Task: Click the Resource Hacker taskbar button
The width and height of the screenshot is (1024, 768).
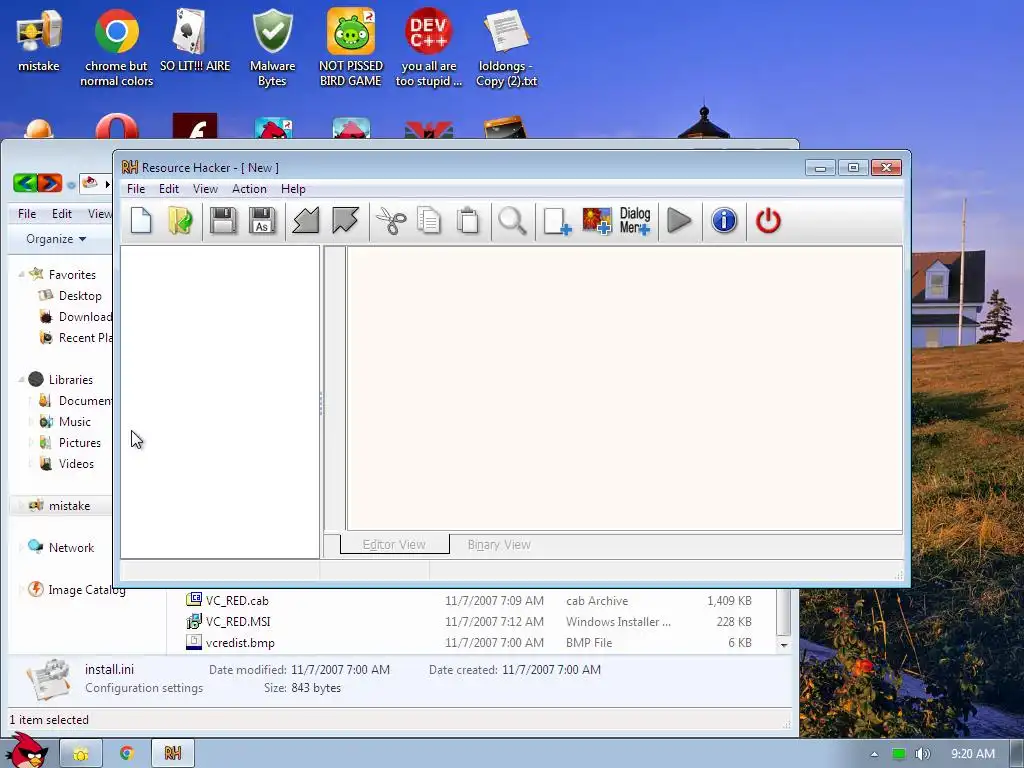Action: 172,754
